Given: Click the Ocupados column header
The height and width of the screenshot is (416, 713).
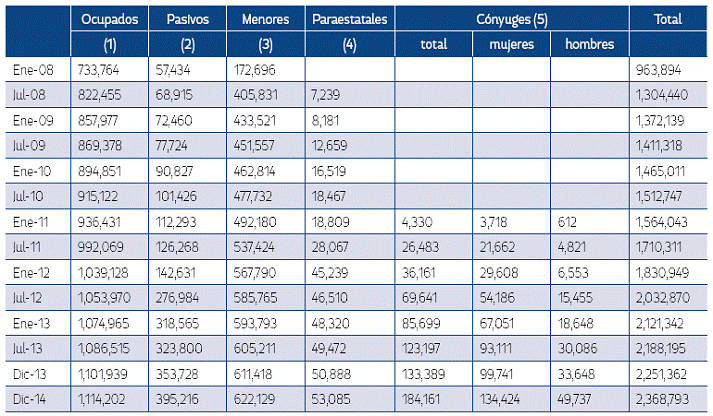Looking at the screenshot, I should [x=111, y=19].
